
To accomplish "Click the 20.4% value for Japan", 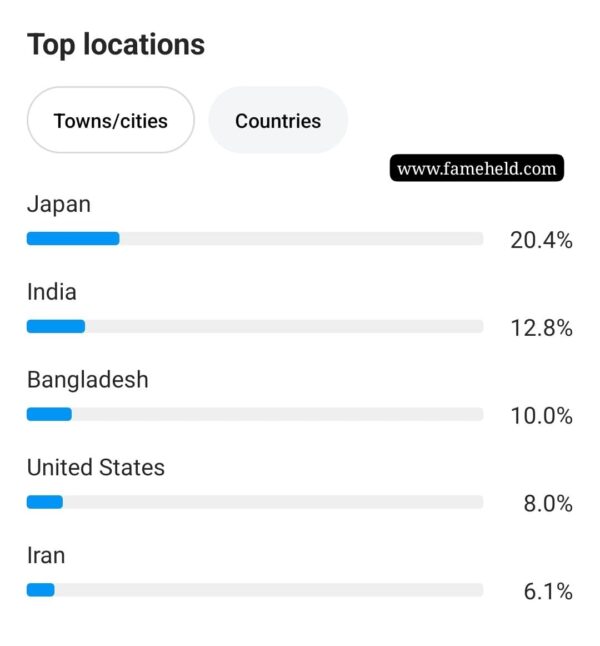I will [541, 240].
